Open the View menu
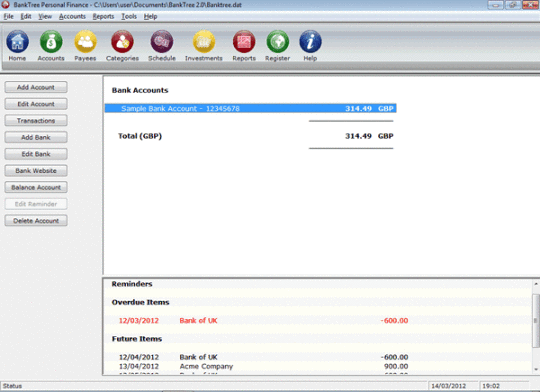540x392 pixels. click(x=45, y=16)
